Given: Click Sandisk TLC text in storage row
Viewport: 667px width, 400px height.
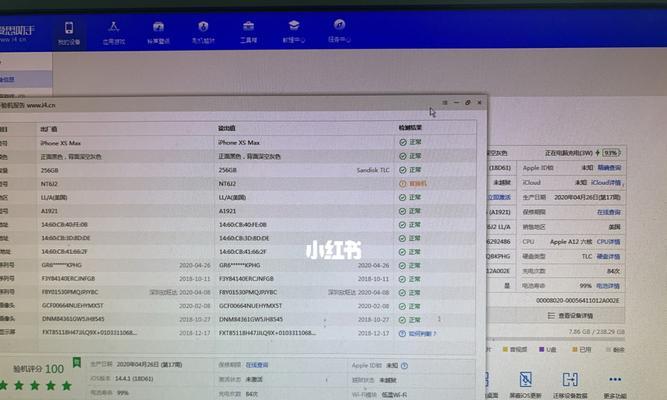Looking at the screenshot, I should click(373, 170).
